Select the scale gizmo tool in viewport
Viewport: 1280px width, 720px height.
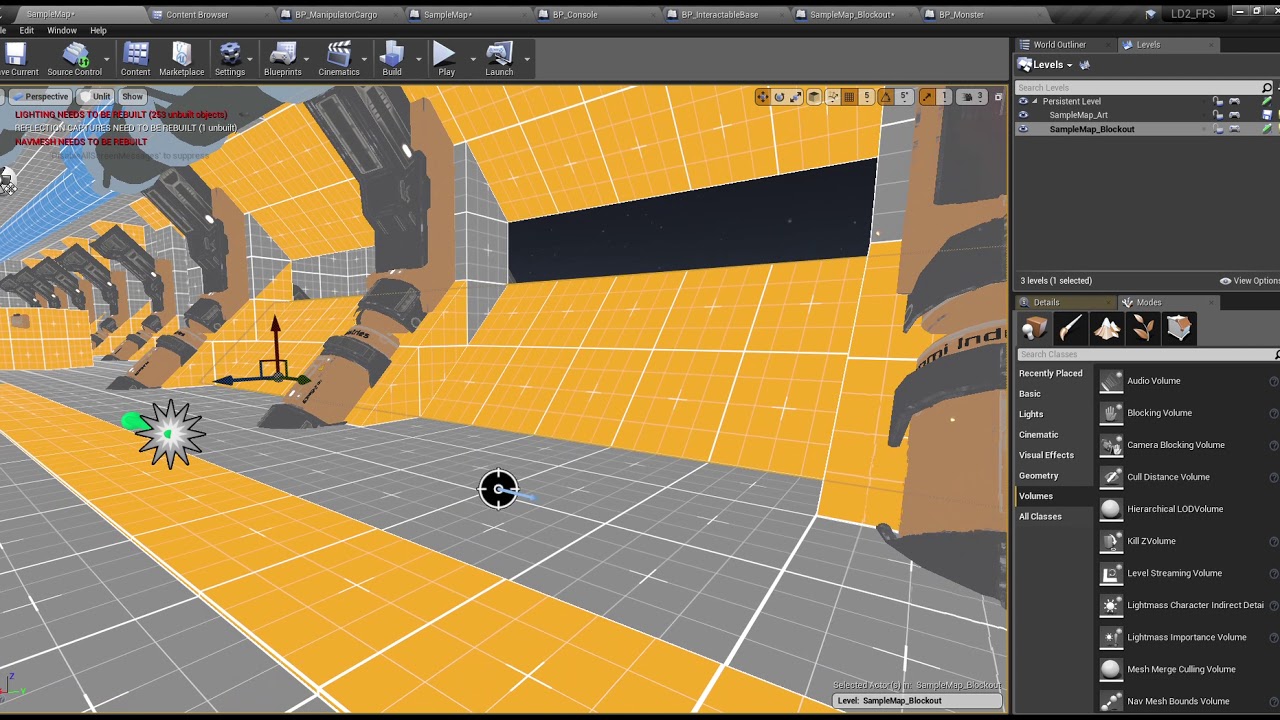click(x=796, y=97)
